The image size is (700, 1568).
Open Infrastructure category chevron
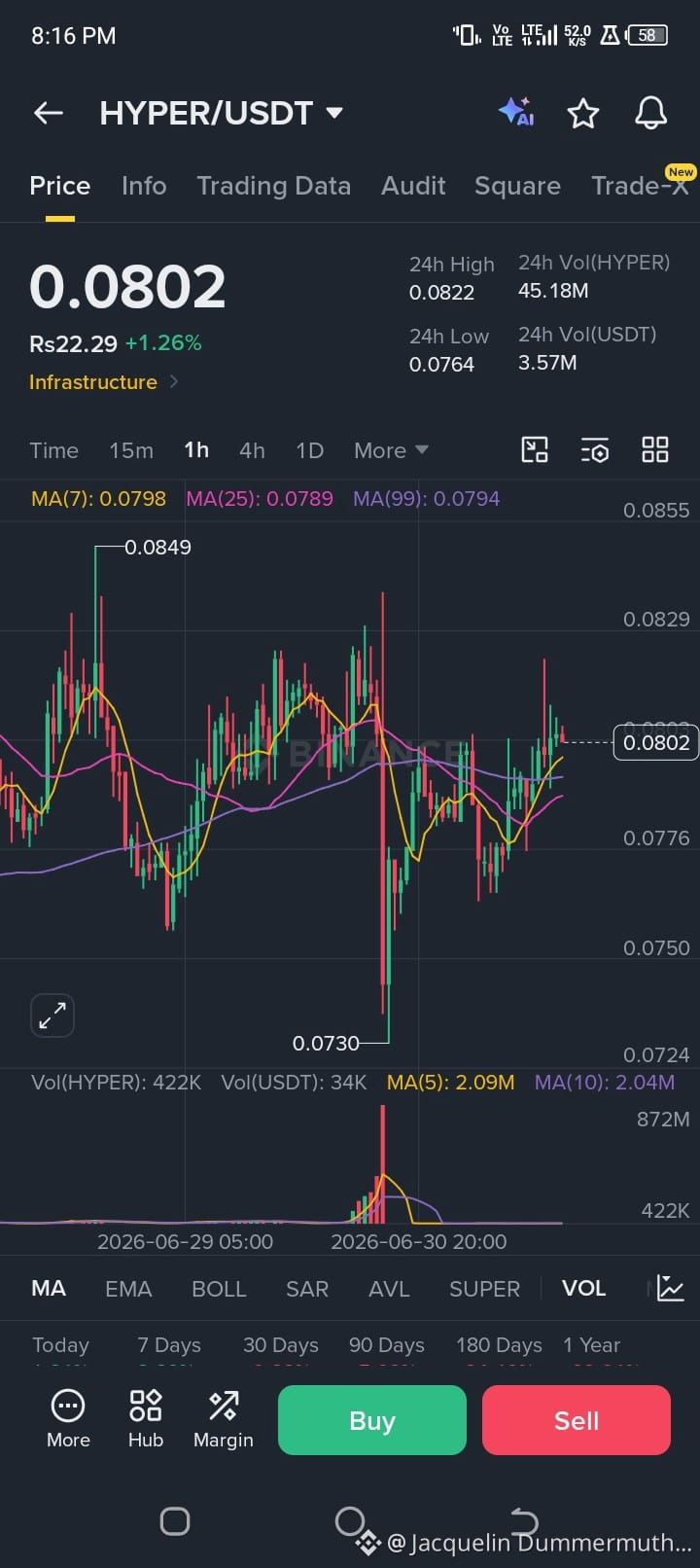pos(174,381)
